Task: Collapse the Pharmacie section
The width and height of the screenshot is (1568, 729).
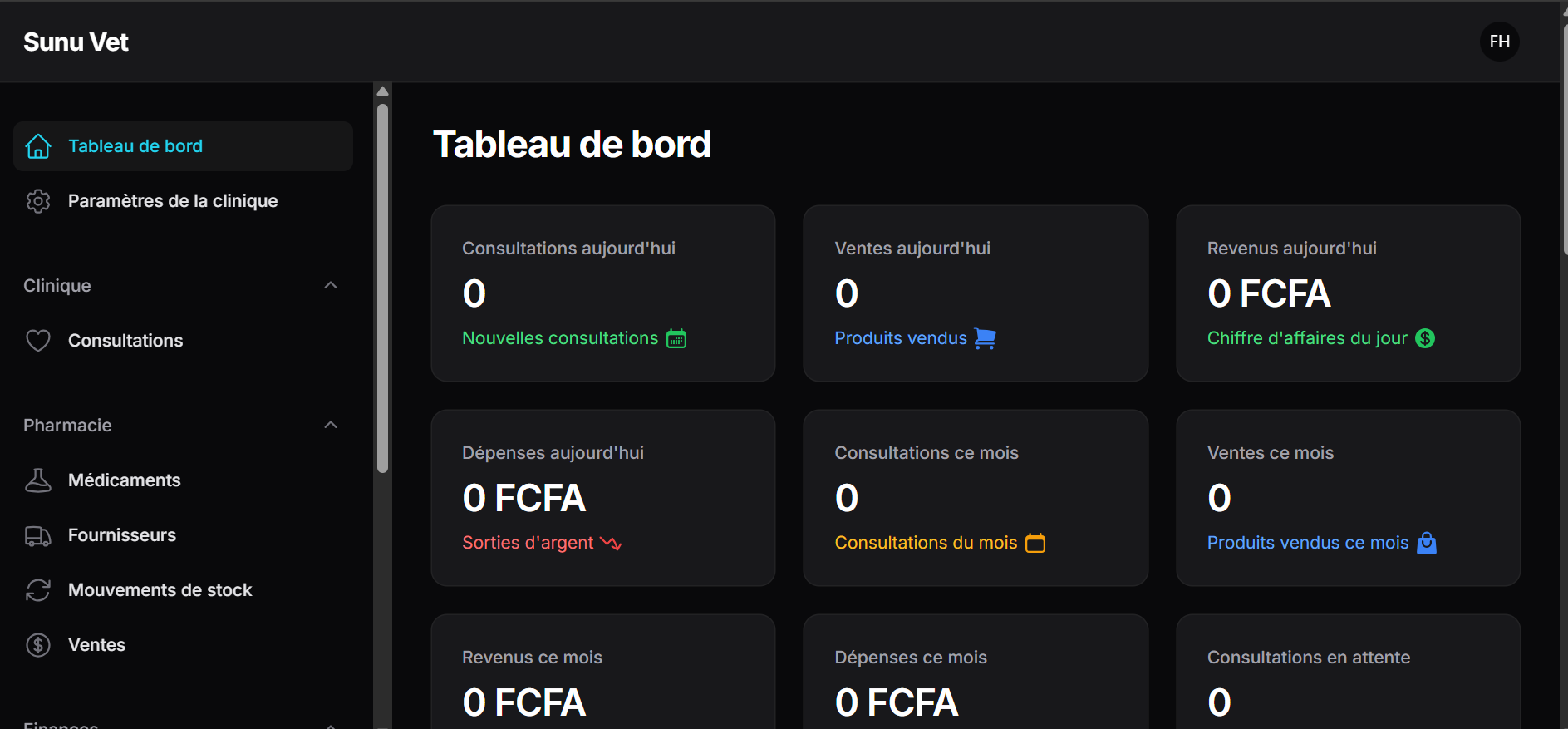Action: pos(331,425)
